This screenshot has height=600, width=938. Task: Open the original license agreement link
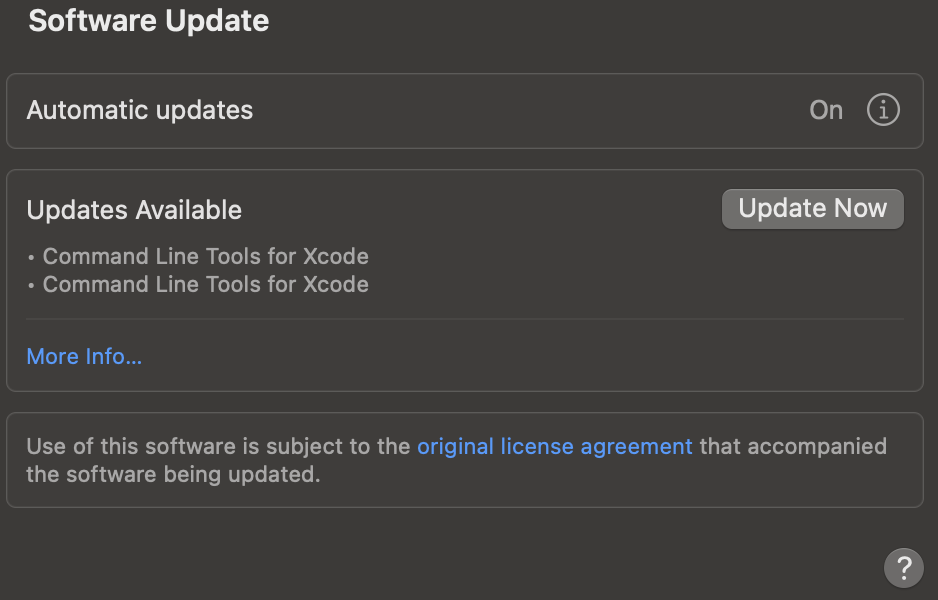pos(555,446)
